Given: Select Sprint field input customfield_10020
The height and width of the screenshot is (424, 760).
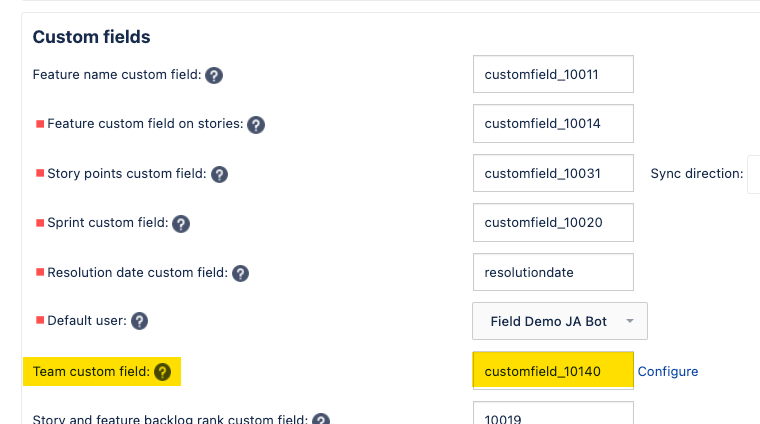Looking at the screenshot, I should pos(553,222).
